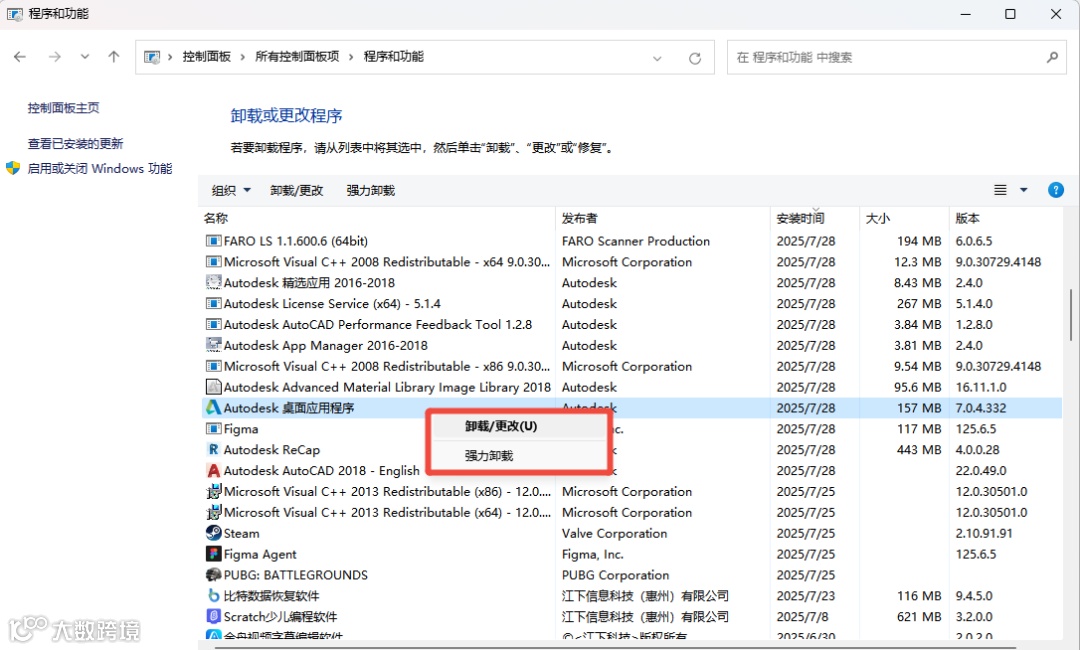Image resolution: width=1080 pixels, height=650 pixels.
Task: Click the Autodesk Advanced Material Library icon
Action: tap(214, 387)
